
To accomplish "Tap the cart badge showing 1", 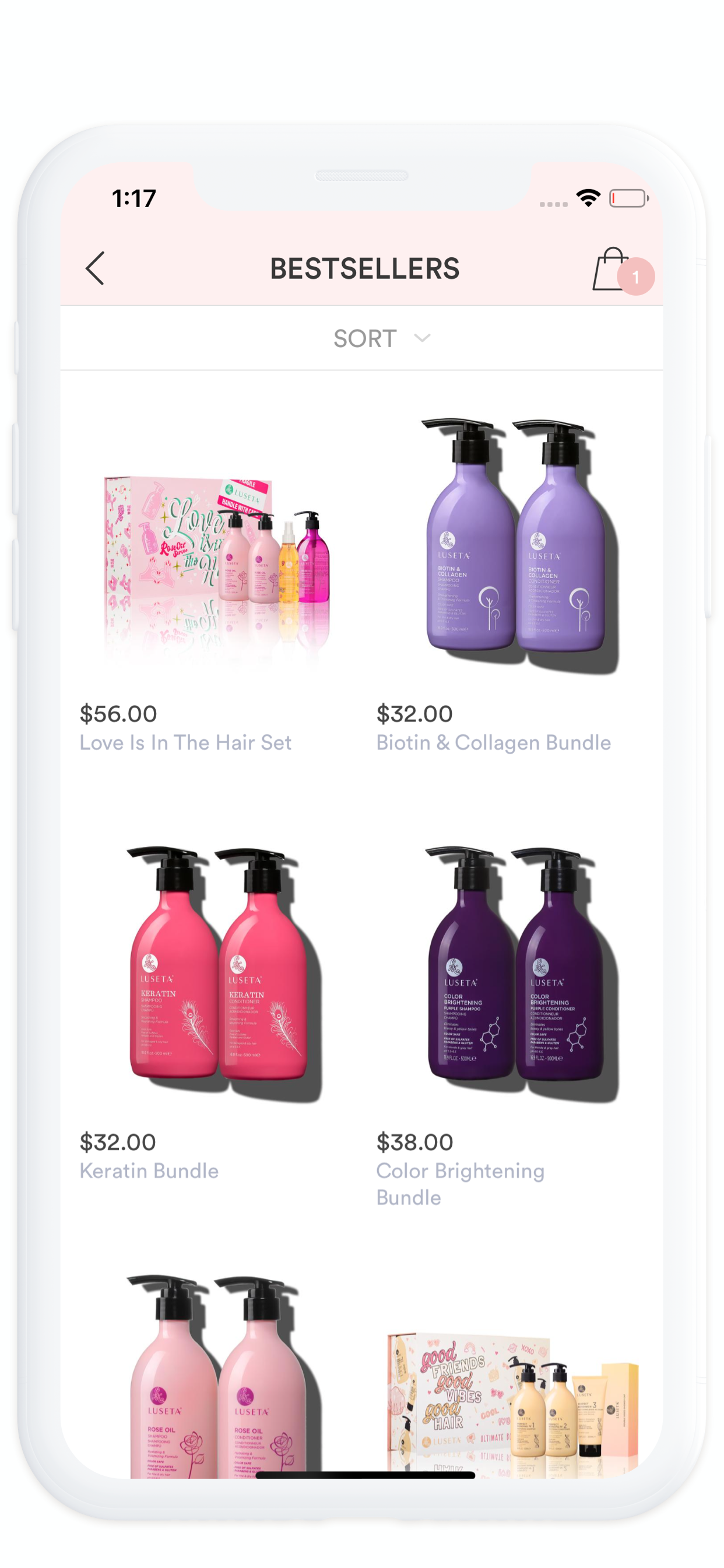I will pos(636,277).
